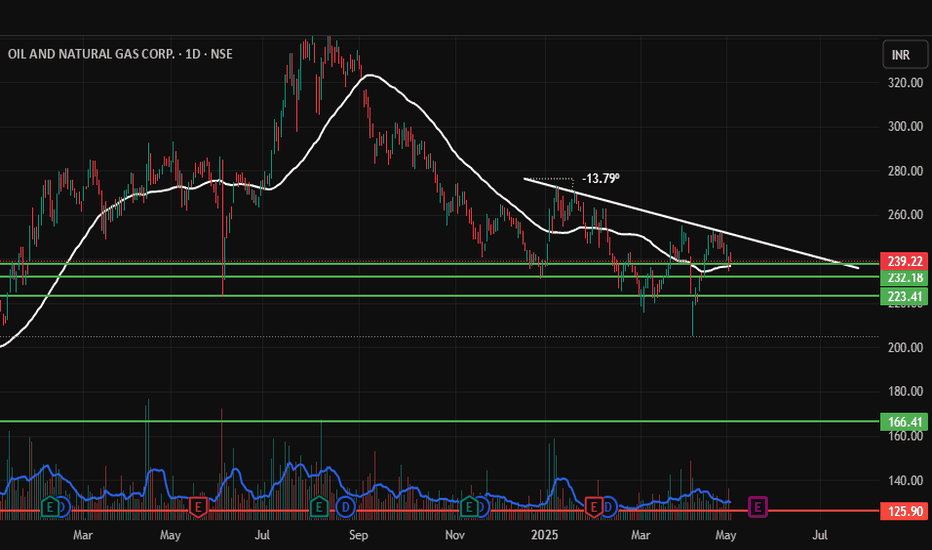Viewport: 932px width, 550px height.
Task: Click the 2025 label on time axis
Action: [x=544, y=535]
